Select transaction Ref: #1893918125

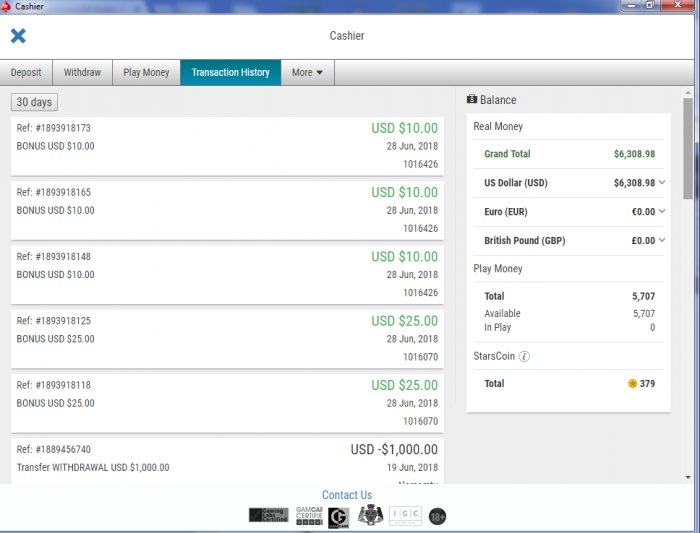point(227,339)
